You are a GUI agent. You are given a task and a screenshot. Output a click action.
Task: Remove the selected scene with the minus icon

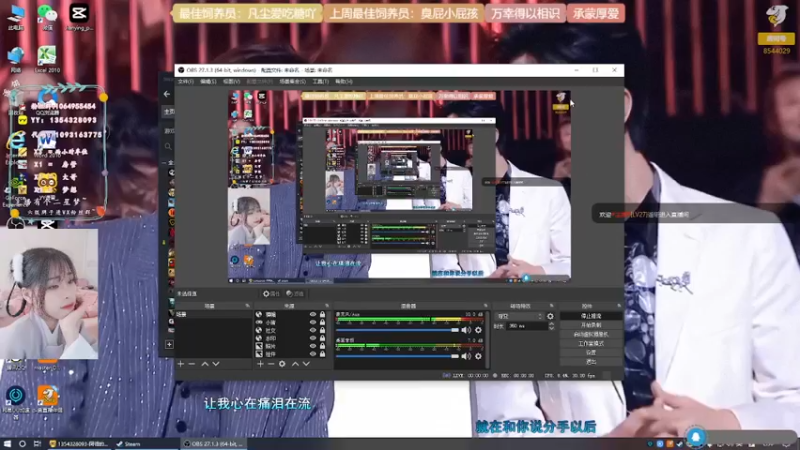192,364
